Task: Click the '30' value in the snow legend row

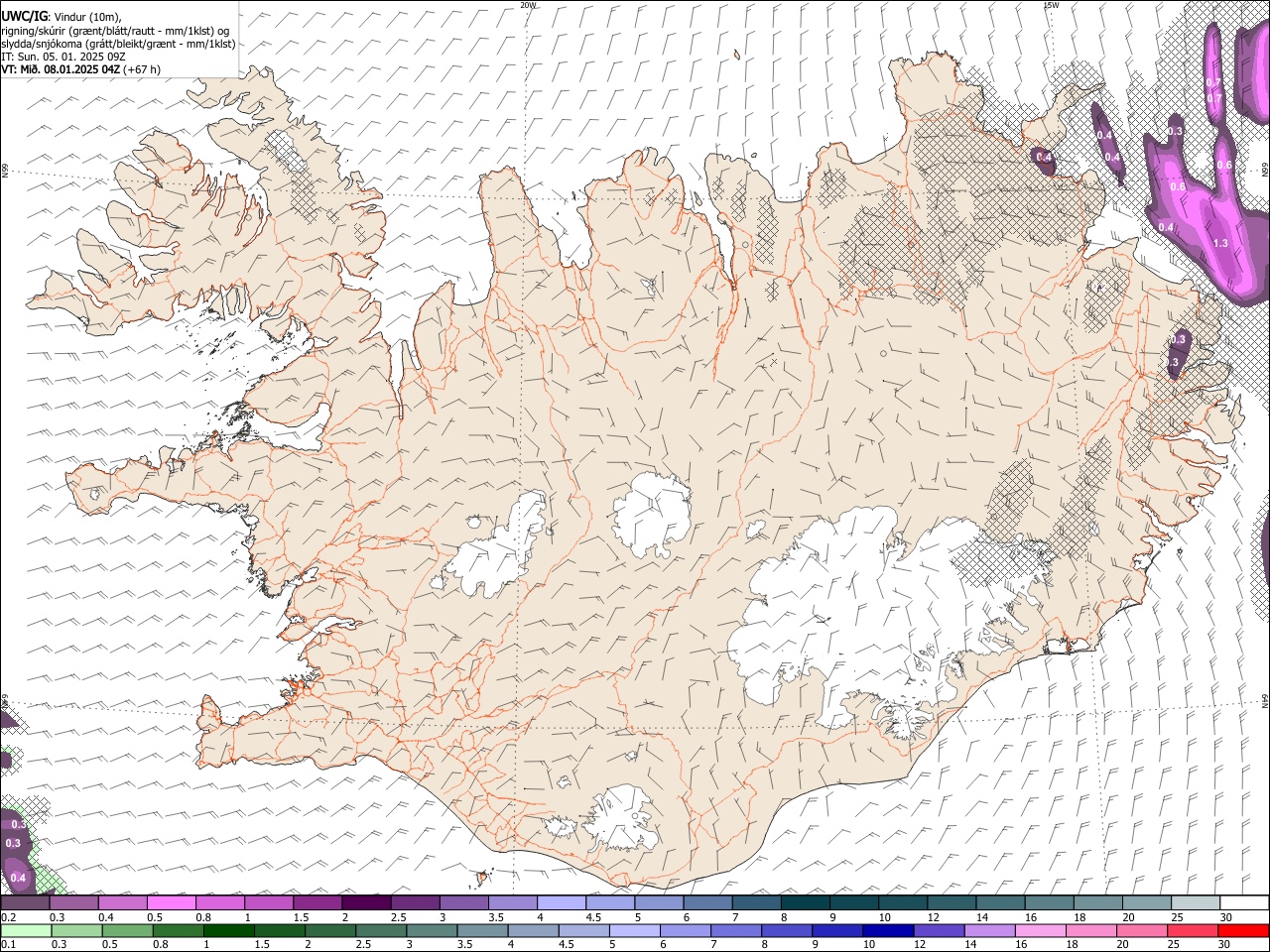Action: [x=1226, y=917]
